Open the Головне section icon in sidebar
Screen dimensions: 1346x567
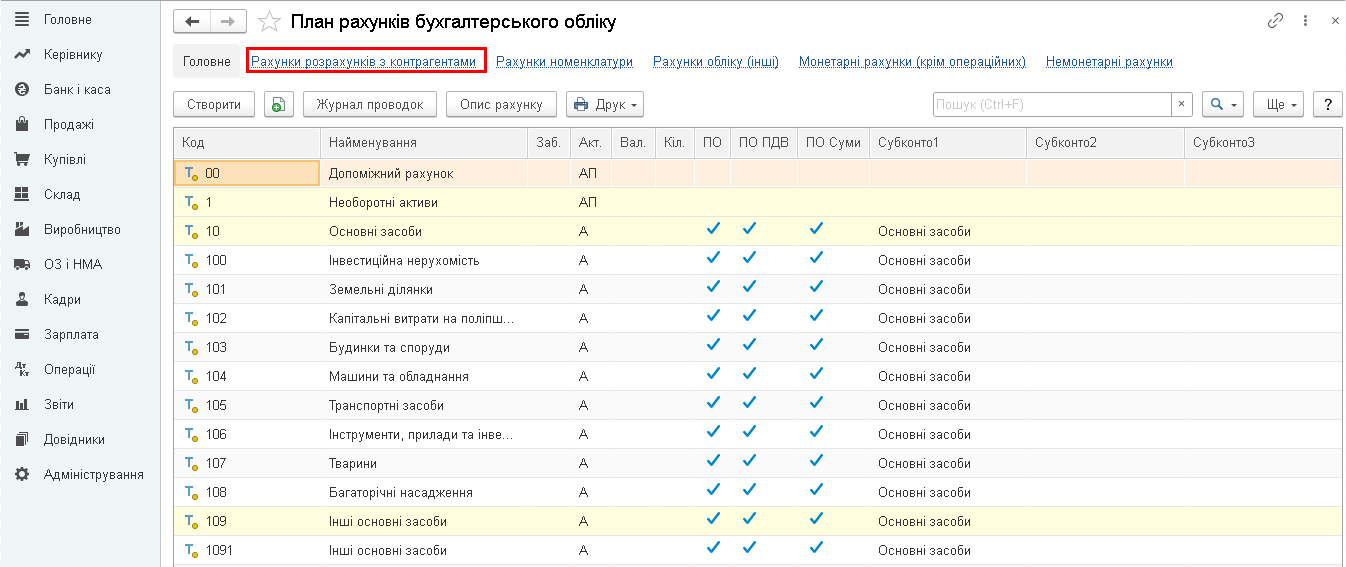pyautogui.click(x=22, y=19)
